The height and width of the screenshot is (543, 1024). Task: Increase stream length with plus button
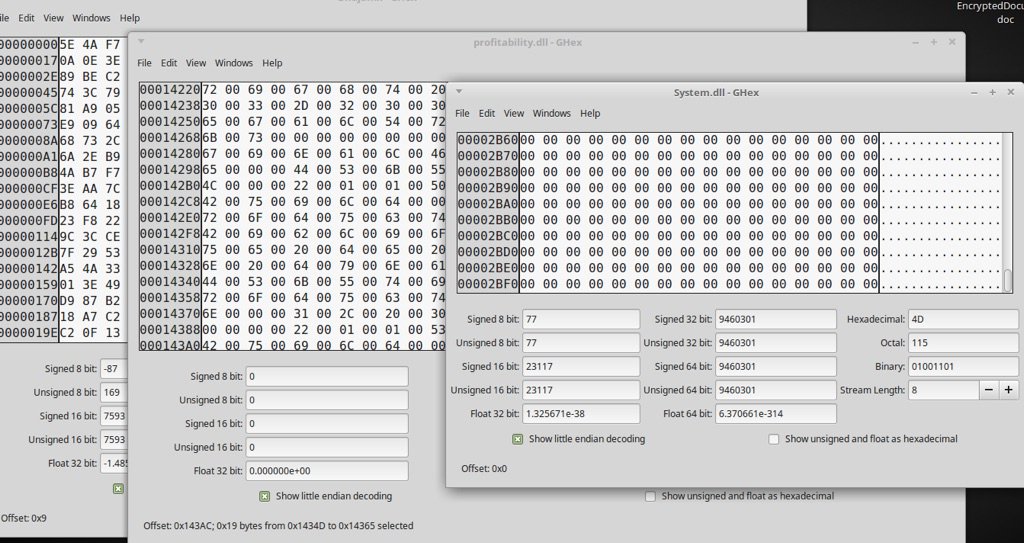(x=1008, y=390)
